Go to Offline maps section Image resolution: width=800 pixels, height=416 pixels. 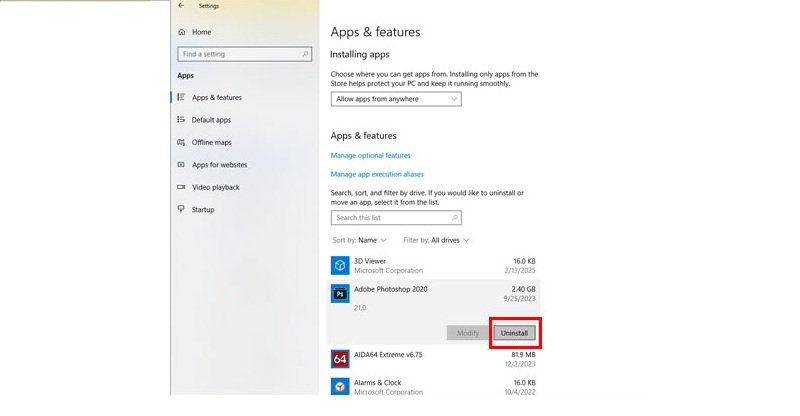point(212,142)
